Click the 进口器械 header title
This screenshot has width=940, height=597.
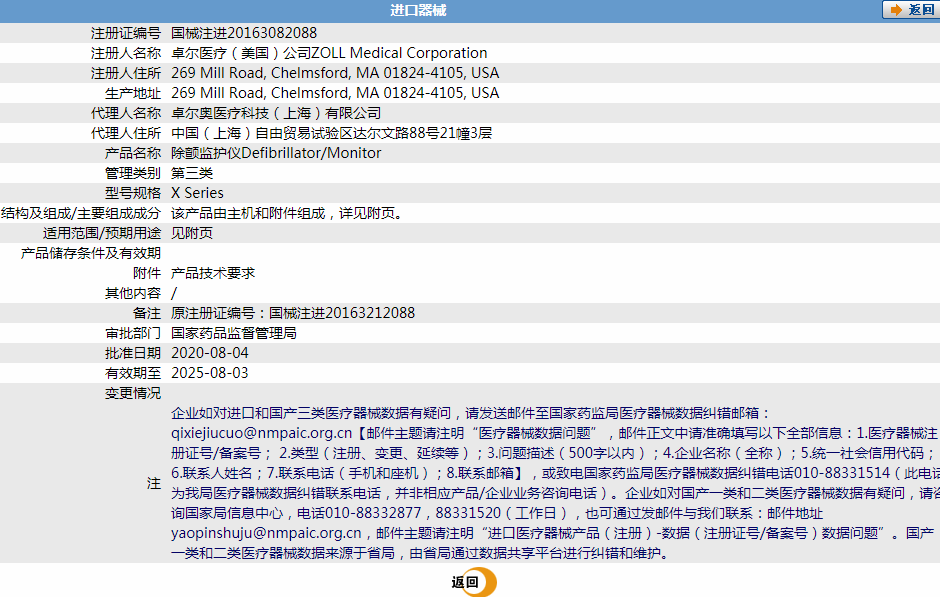tap(418, 10)
